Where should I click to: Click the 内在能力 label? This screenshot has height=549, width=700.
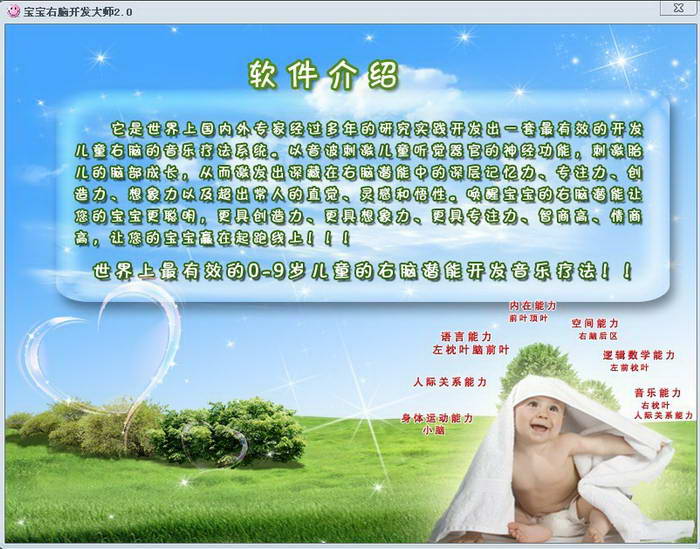point(533,306)
